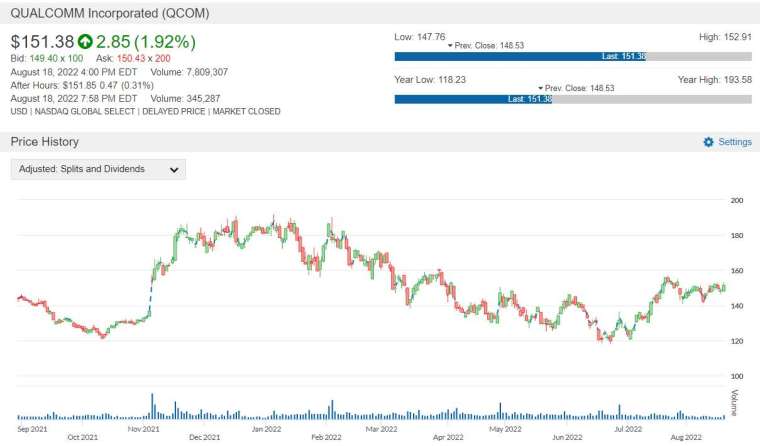Screen dimensions: 760x446
Task: Click the day range Last: 151.38 bar
Action: click(x=521, y=56)
